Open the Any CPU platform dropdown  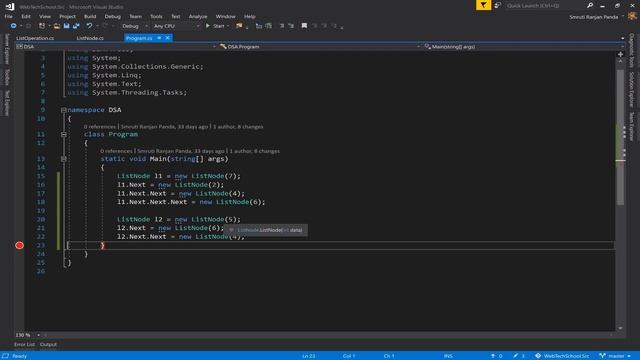coord(176,26)
